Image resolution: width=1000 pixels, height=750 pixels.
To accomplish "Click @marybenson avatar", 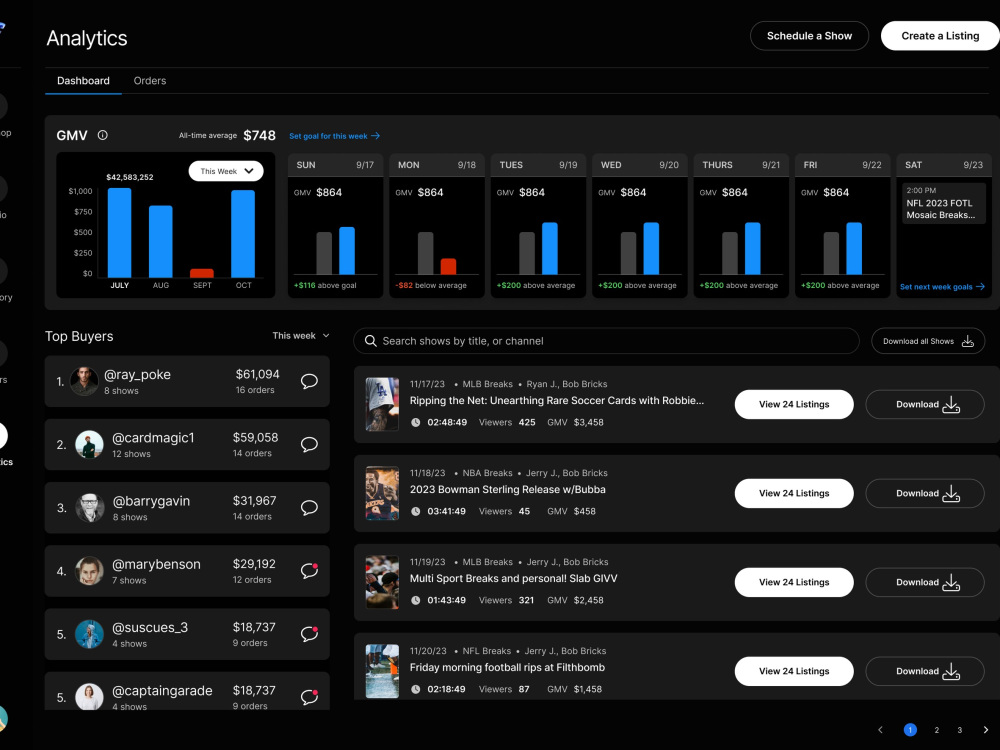I will point(89,571).
